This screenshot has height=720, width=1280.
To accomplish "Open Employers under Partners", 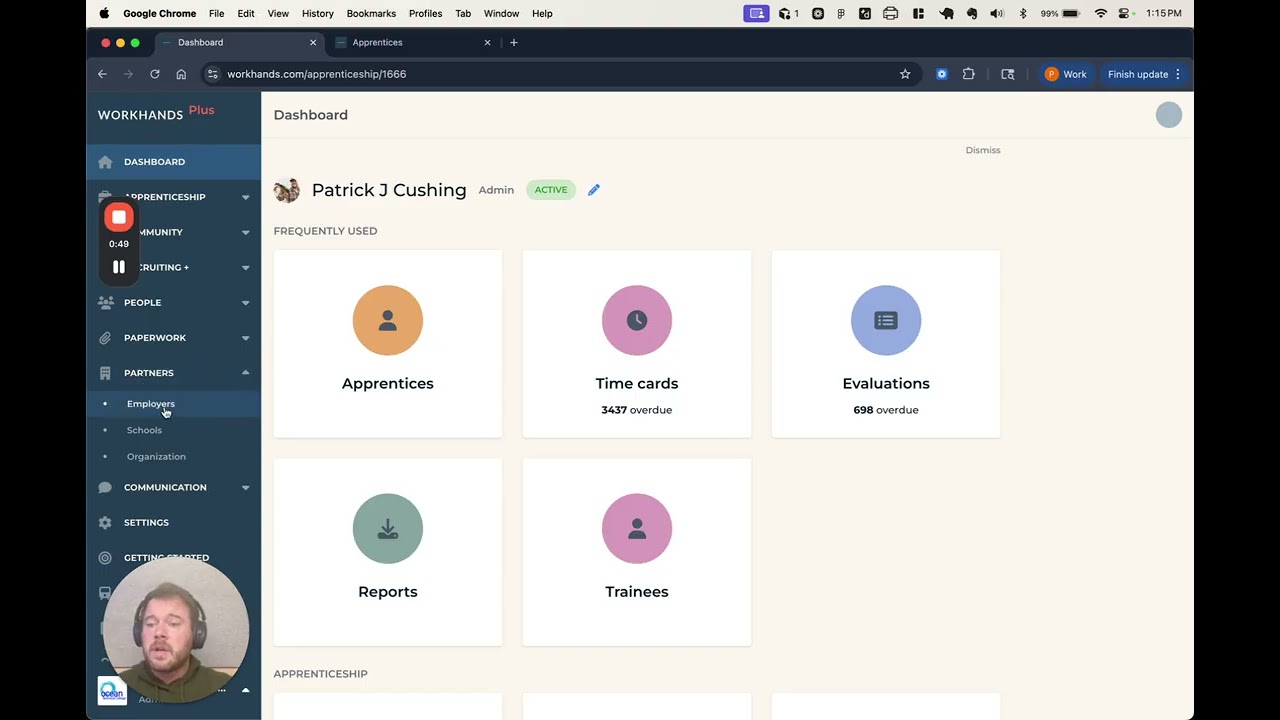I will click(151, 404).
